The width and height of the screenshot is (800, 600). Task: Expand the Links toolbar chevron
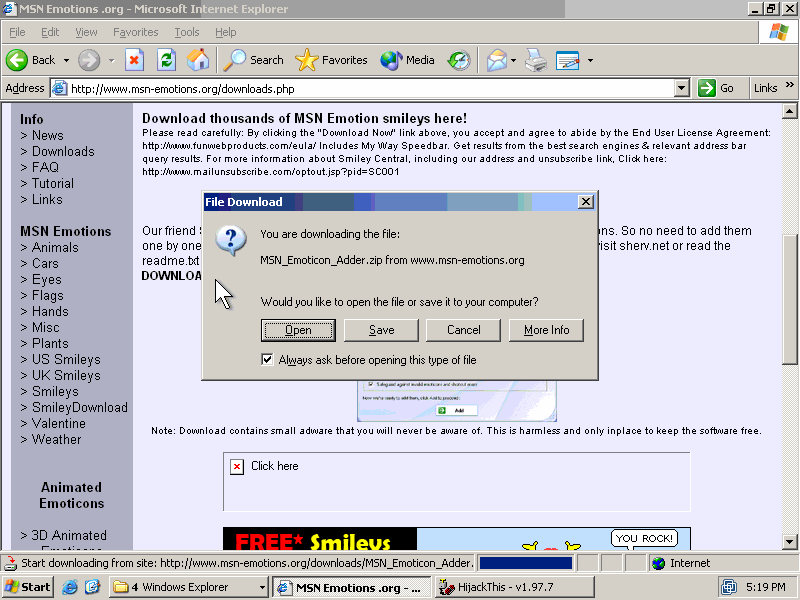pyautogui.click(x=790, y=85)
